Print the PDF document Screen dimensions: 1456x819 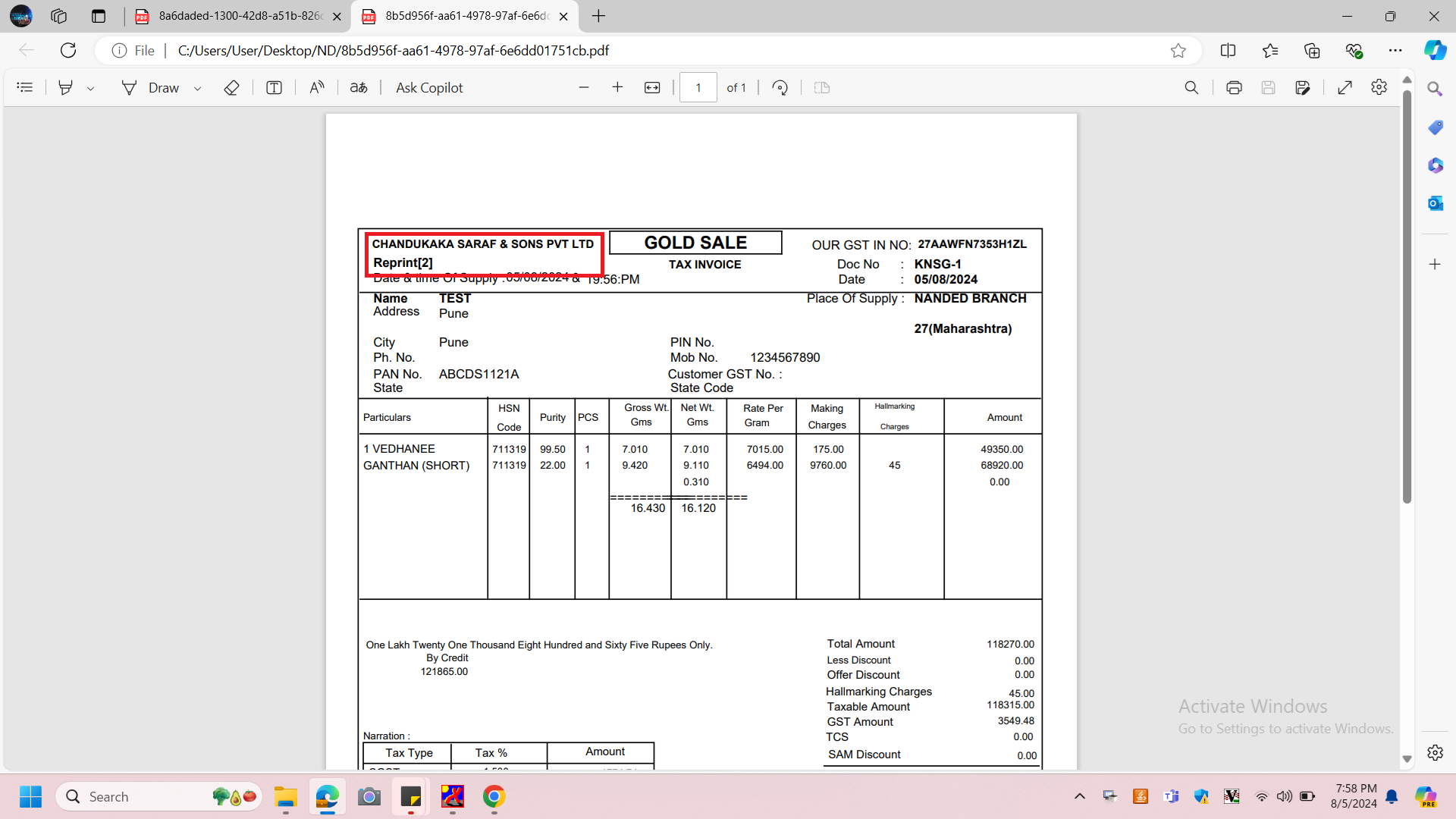tap(1234, 88)
